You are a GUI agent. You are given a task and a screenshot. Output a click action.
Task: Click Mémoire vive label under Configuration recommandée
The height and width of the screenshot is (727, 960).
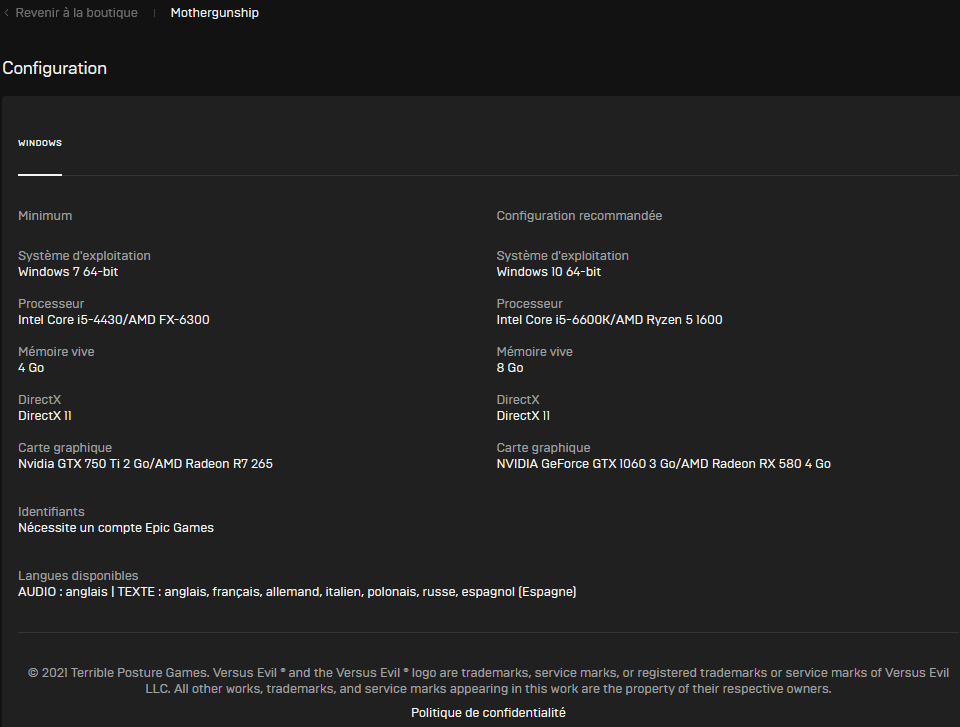(x=534, y=352)
